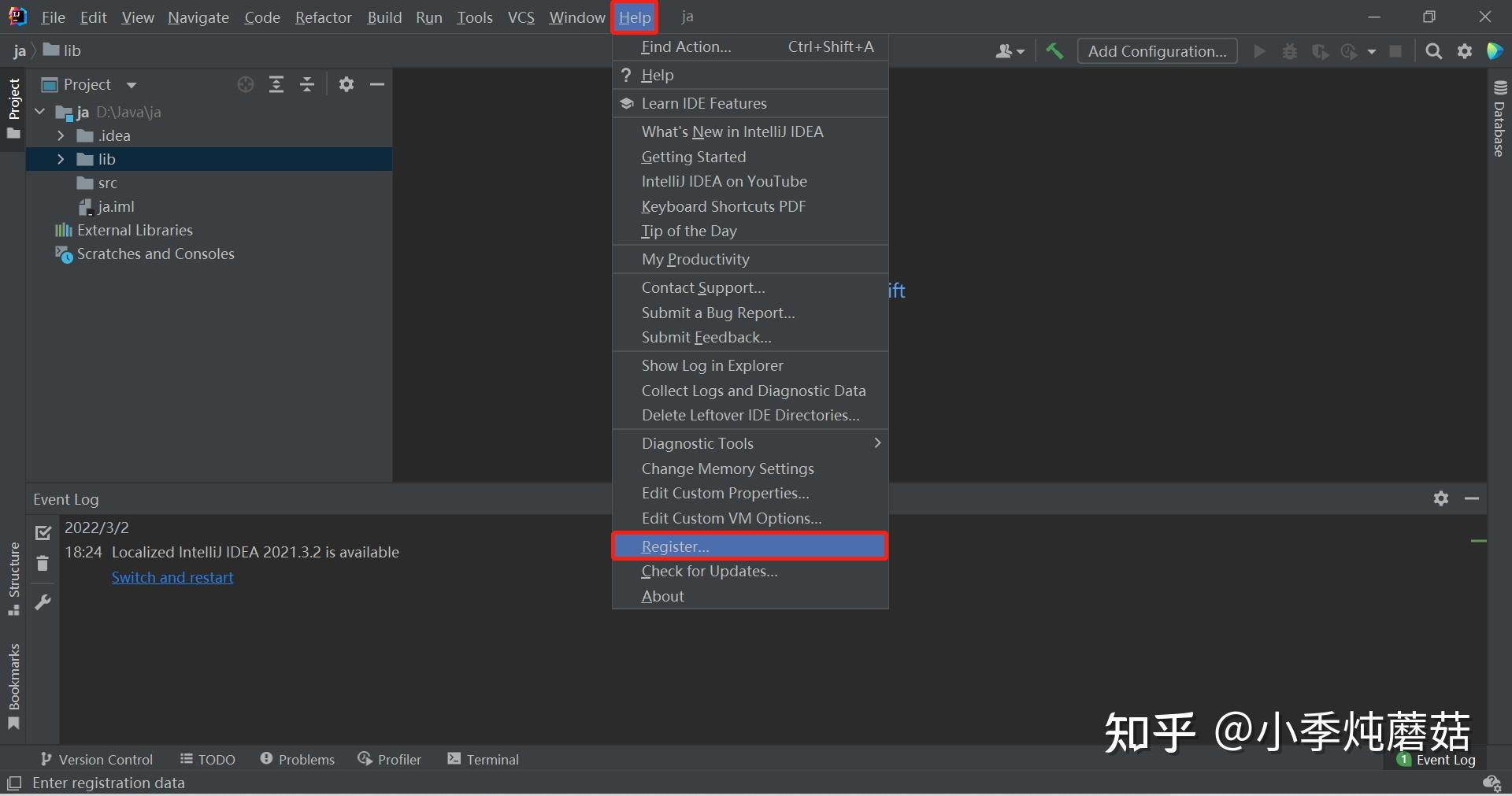Select Show Log in Explorer
Viewport: 1512px width, 796px height.
(750, 365)
